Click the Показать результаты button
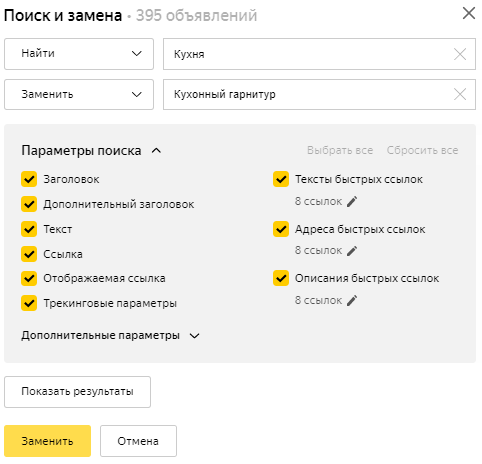Screen dimensions: 482x464 pos(77,392)
